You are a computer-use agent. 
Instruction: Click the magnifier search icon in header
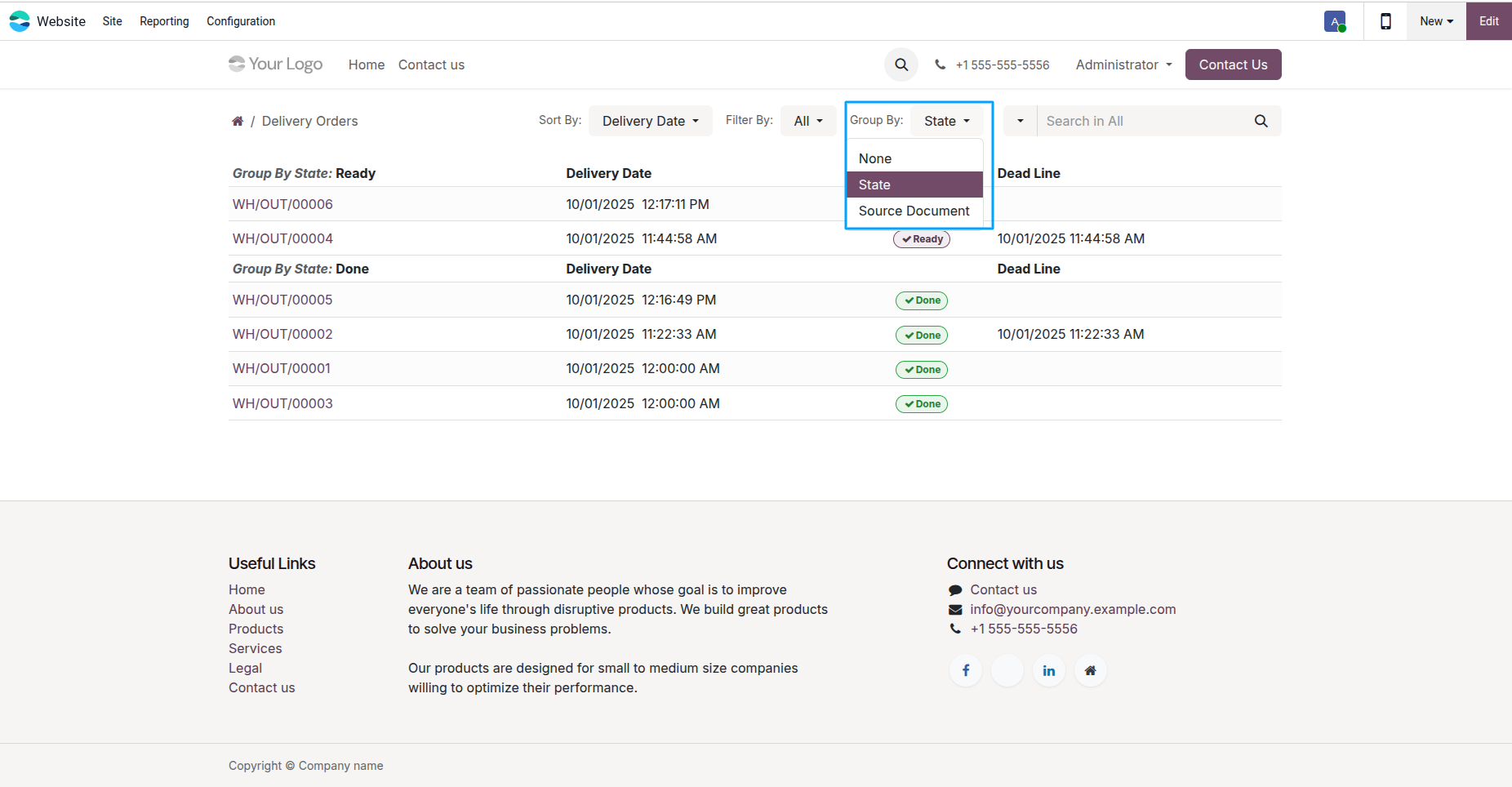901,64
